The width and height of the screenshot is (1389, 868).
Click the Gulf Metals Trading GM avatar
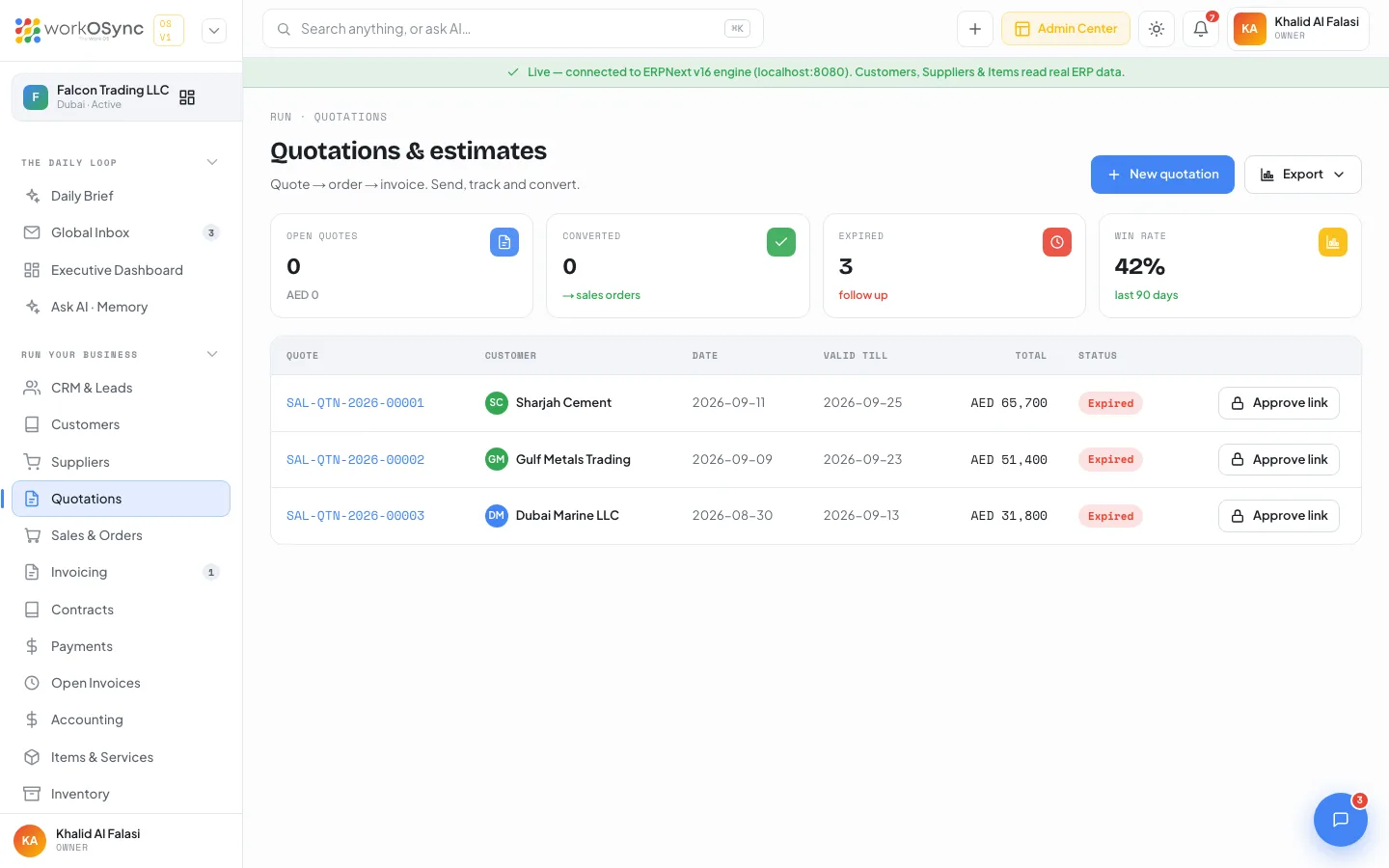point(496,460)
